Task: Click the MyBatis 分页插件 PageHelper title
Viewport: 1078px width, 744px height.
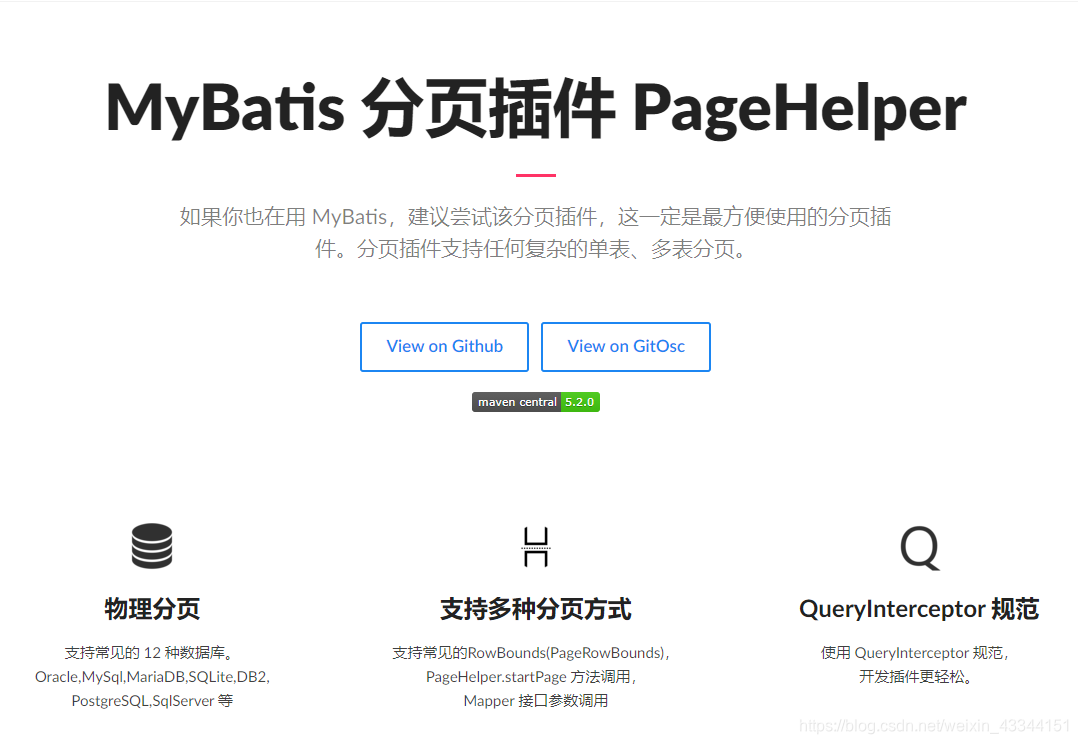Action: [536, 106]
